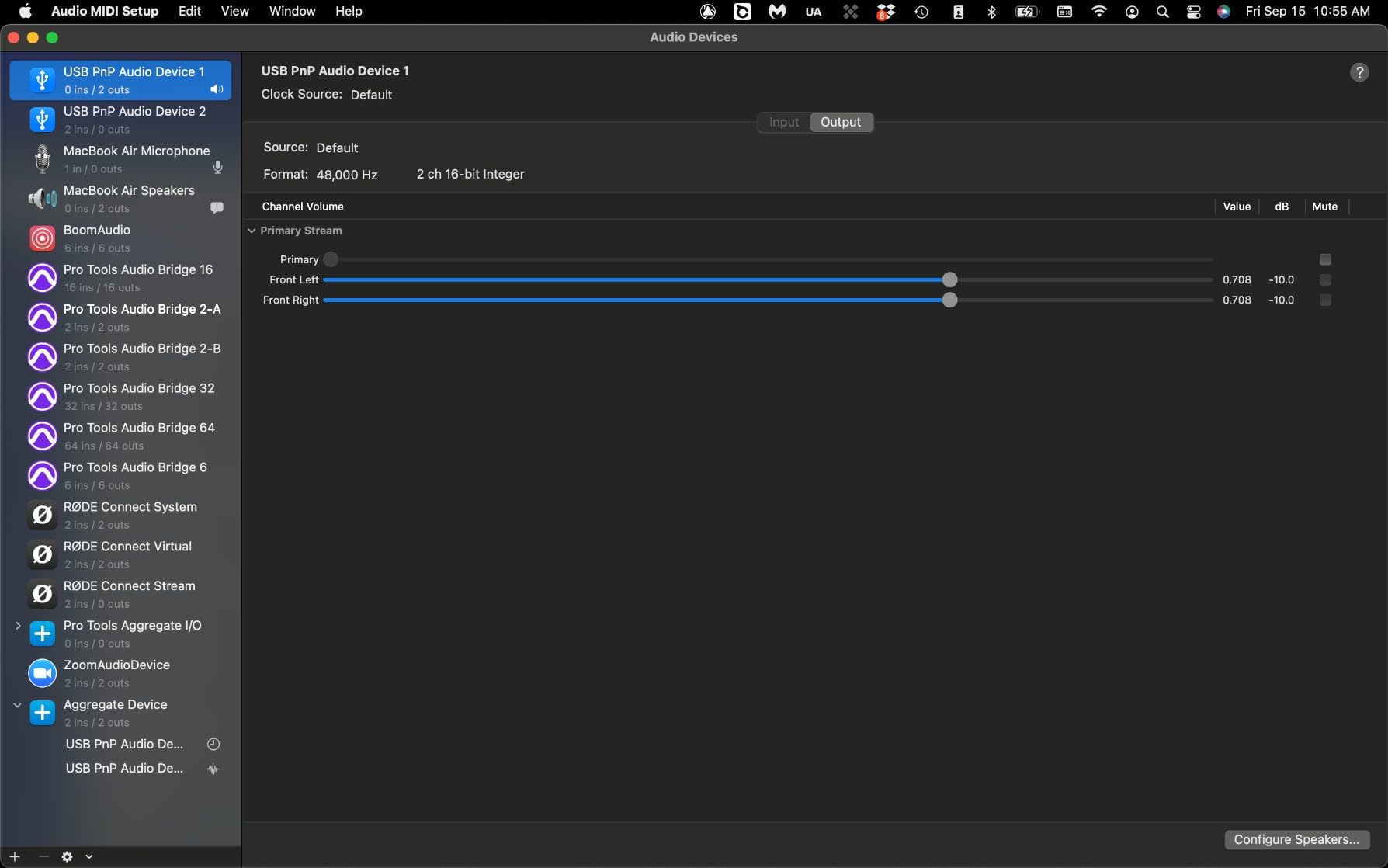The width and height of the screenshot is (1388, 868).
Task: Click the RØDE Connect Stream icon
Action: pyautogui.click(x=42, y=595)
